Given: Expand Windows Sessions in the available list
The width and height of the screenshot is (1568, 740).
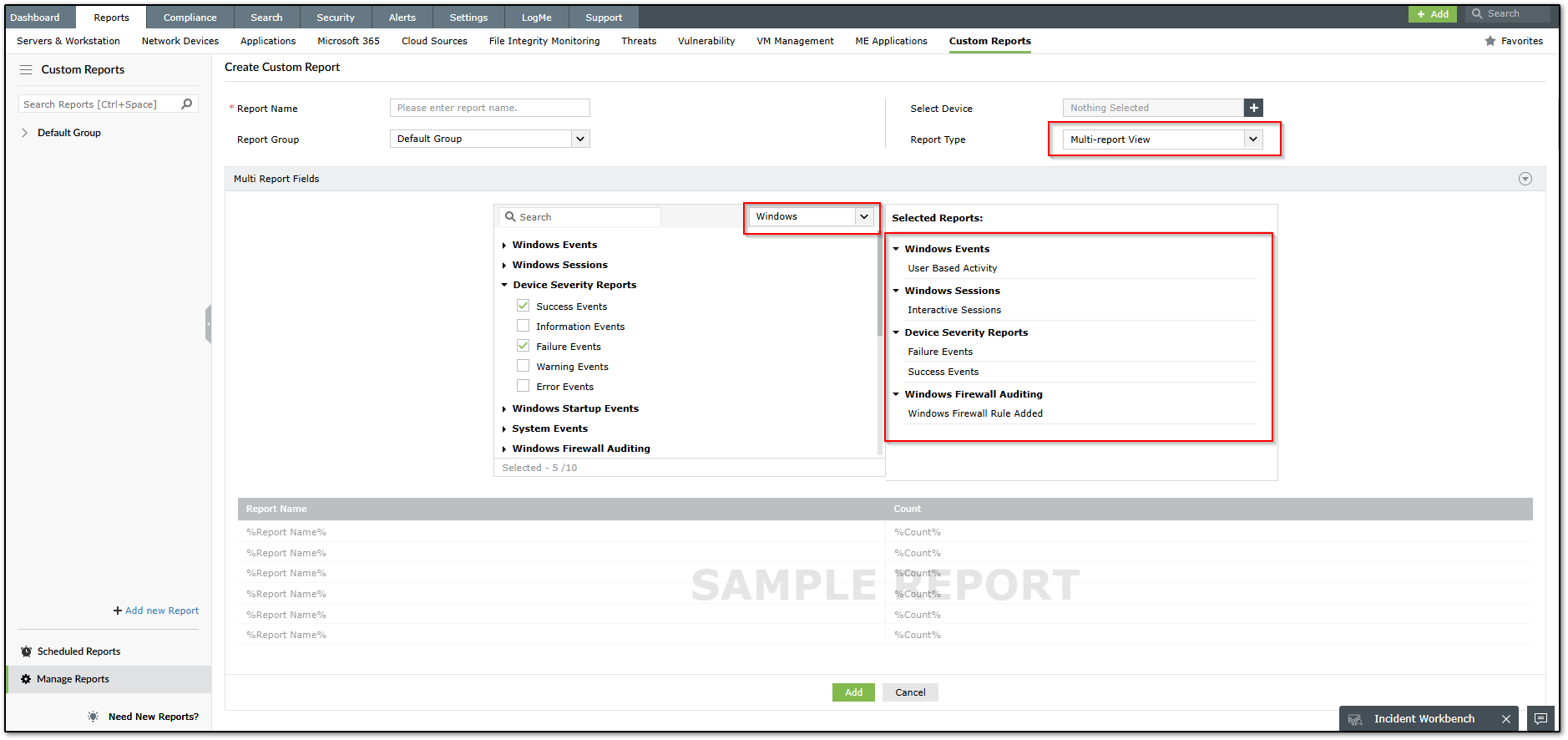Looking at the screenshot, I should (x=504, y=266).
